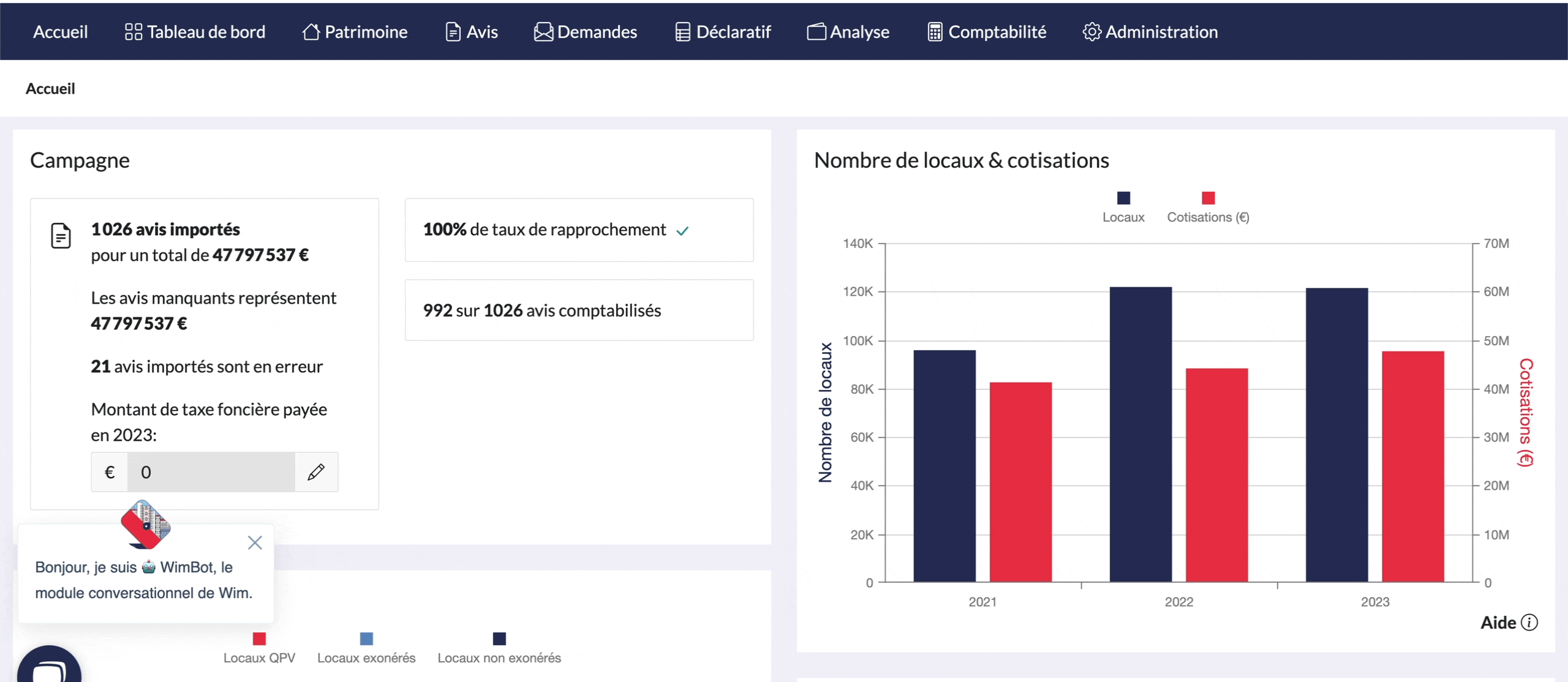Click the document icon beside avis importés
The image size is (1568, 682).
[x=61, y=236]
